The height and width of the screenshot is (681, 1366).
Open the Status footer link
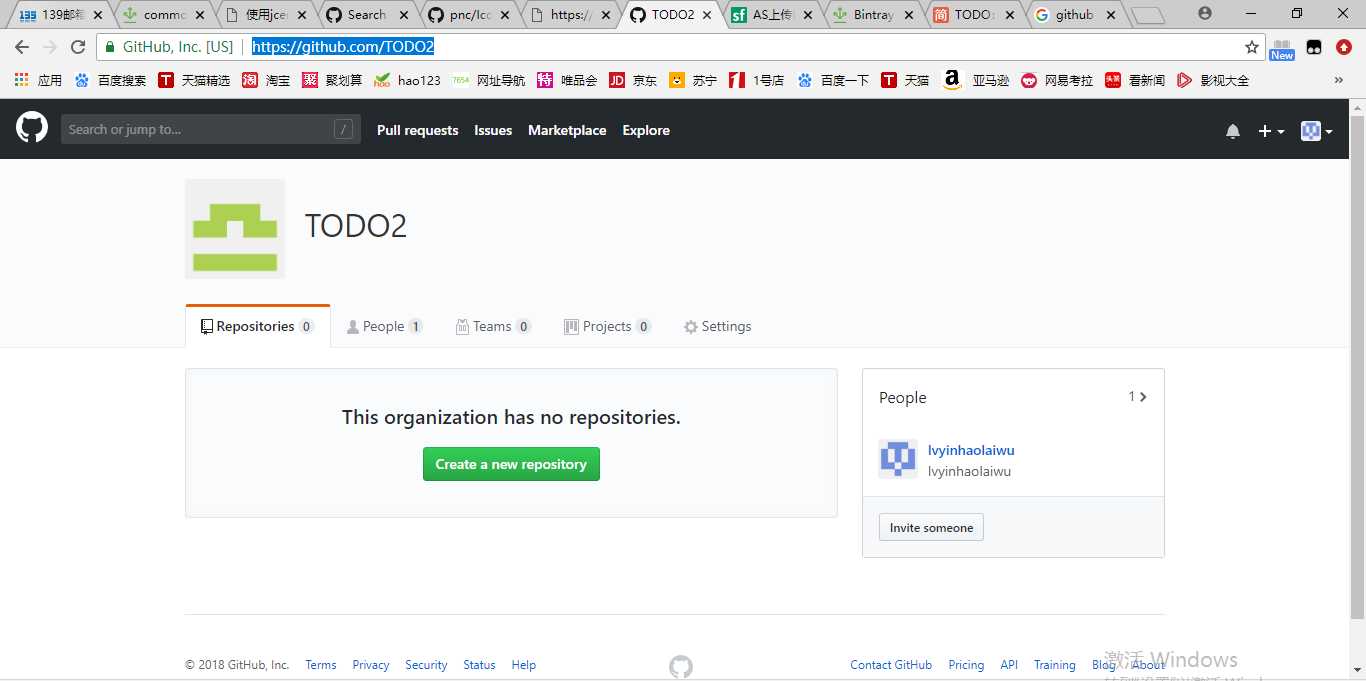pos(479,665)
